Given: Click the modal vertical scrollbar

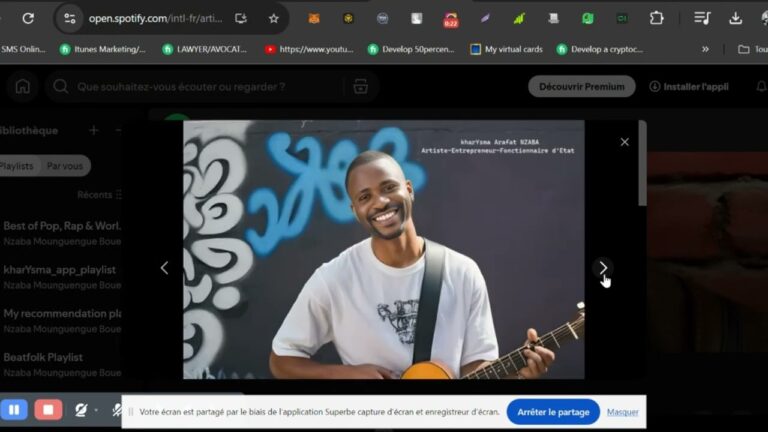Looking at the screenshot, I should [x=642, y=163].
